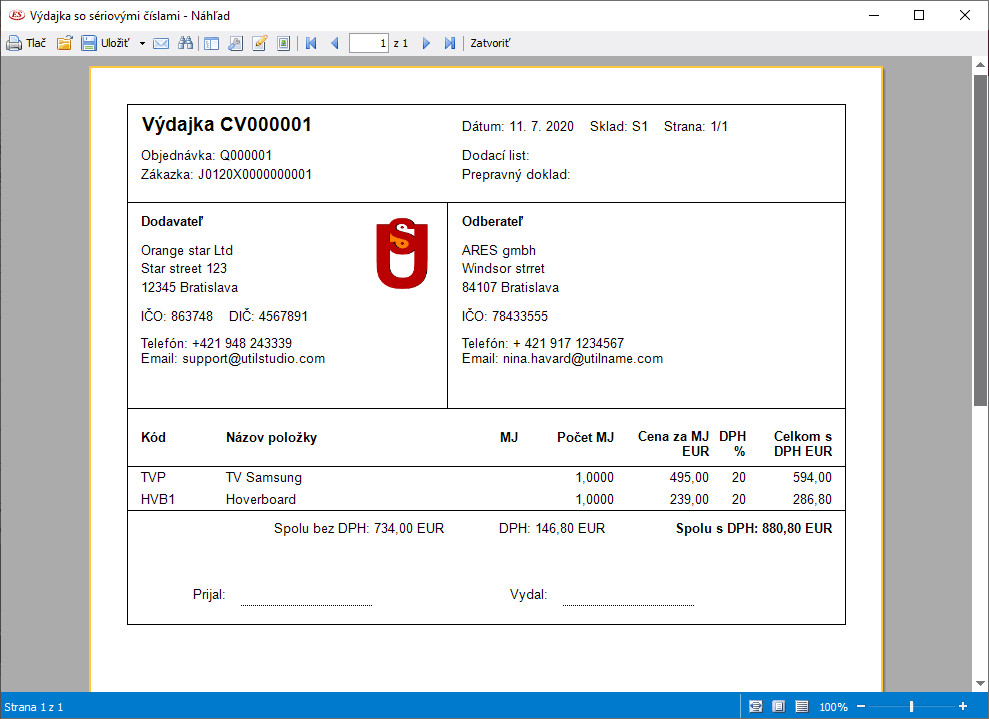Viewport: 989px width, 719px height.
Task: Open a file with the folder icon
Action: (x=64, y=43)
